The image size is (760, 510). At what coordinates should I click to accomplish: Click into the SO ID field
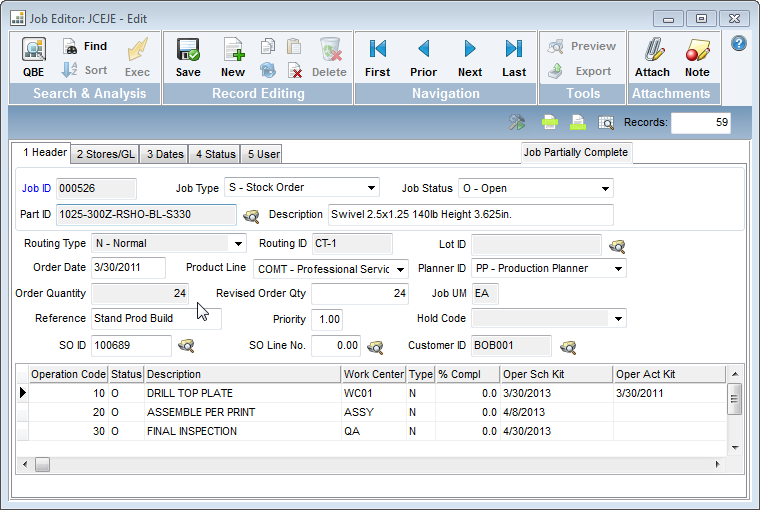pos(131,346)
